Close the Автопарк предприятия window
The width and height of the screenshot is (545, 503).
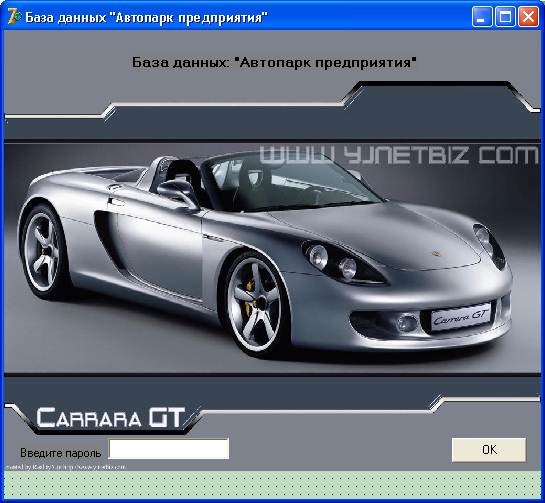(x=528, y=17)
